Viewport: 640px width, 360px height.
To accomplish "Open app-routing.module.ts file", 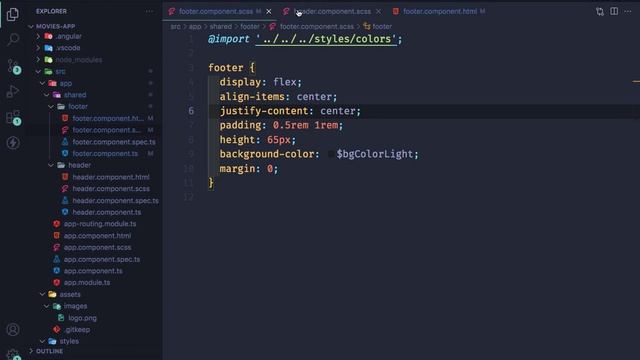I will [x=100, y=224].
